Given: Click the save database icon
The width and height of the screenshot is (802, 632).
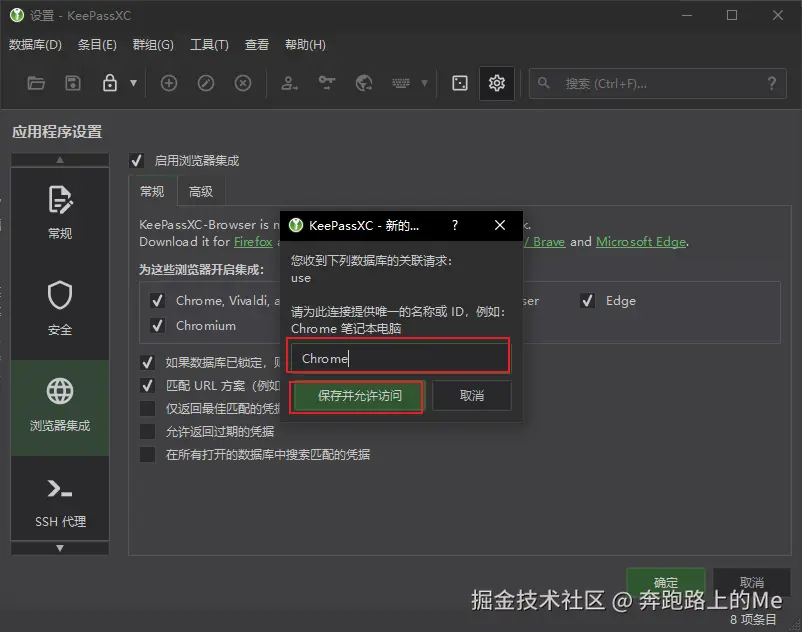Looking at the screenshot, I should click(x=73, y=83).
